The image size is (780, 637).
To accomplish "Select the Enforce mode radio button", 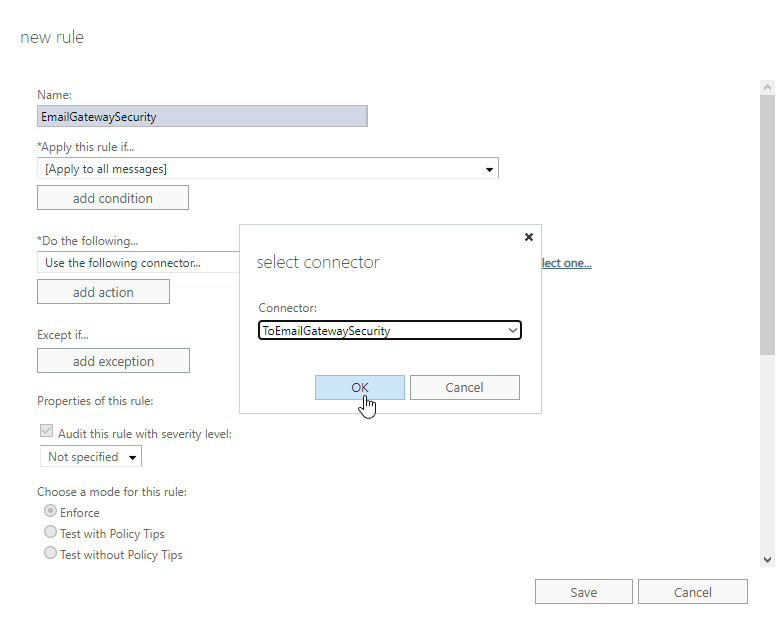I will pyautogui.click(x=51, y=511).
